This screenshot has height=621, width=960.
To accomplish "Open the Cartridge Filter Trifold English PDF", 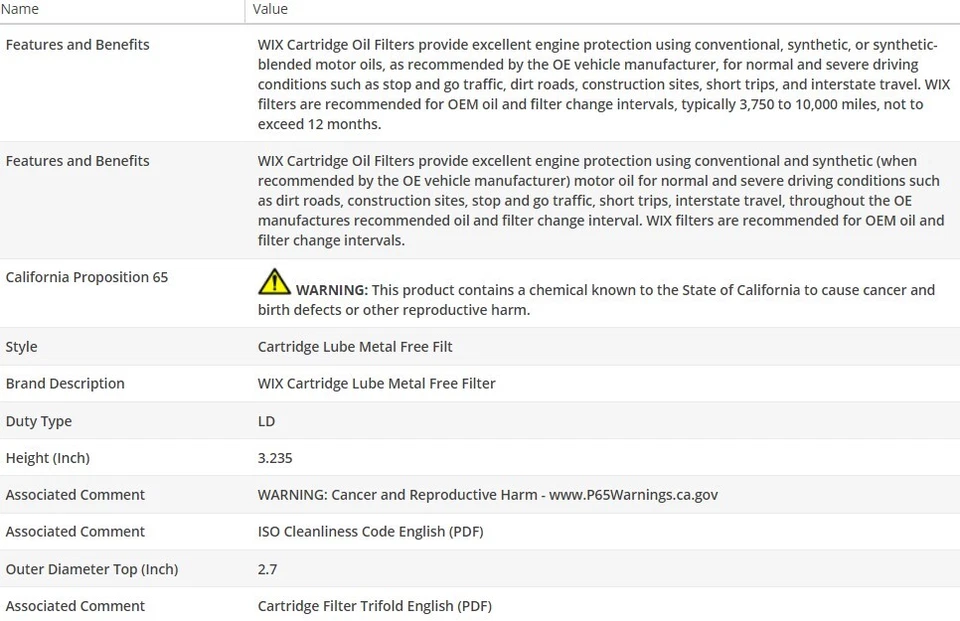I will (x=374, y=606).
